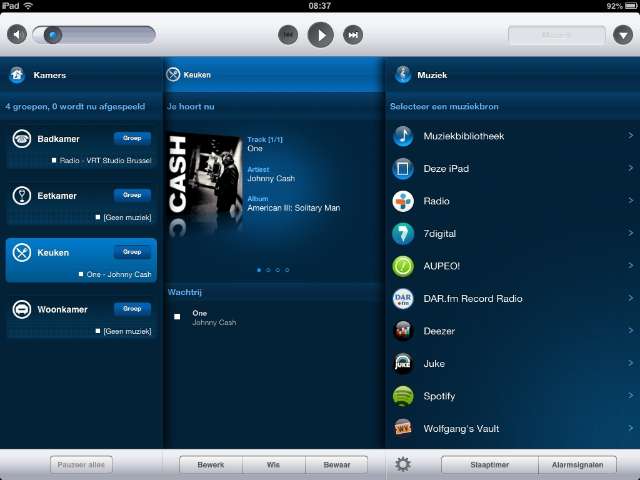Skip to the previous track

point(288,35)
